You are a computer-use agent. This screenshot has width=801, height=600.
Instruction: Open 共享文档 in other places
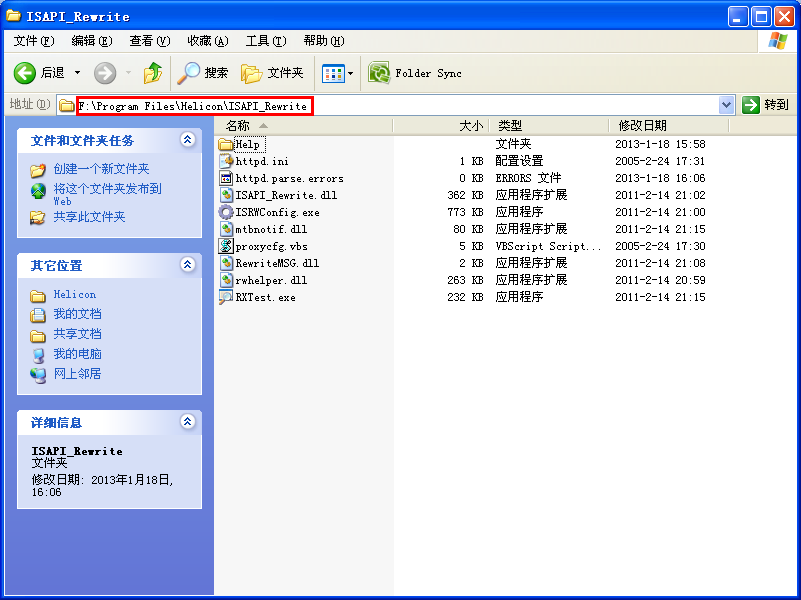coord(77,334)
